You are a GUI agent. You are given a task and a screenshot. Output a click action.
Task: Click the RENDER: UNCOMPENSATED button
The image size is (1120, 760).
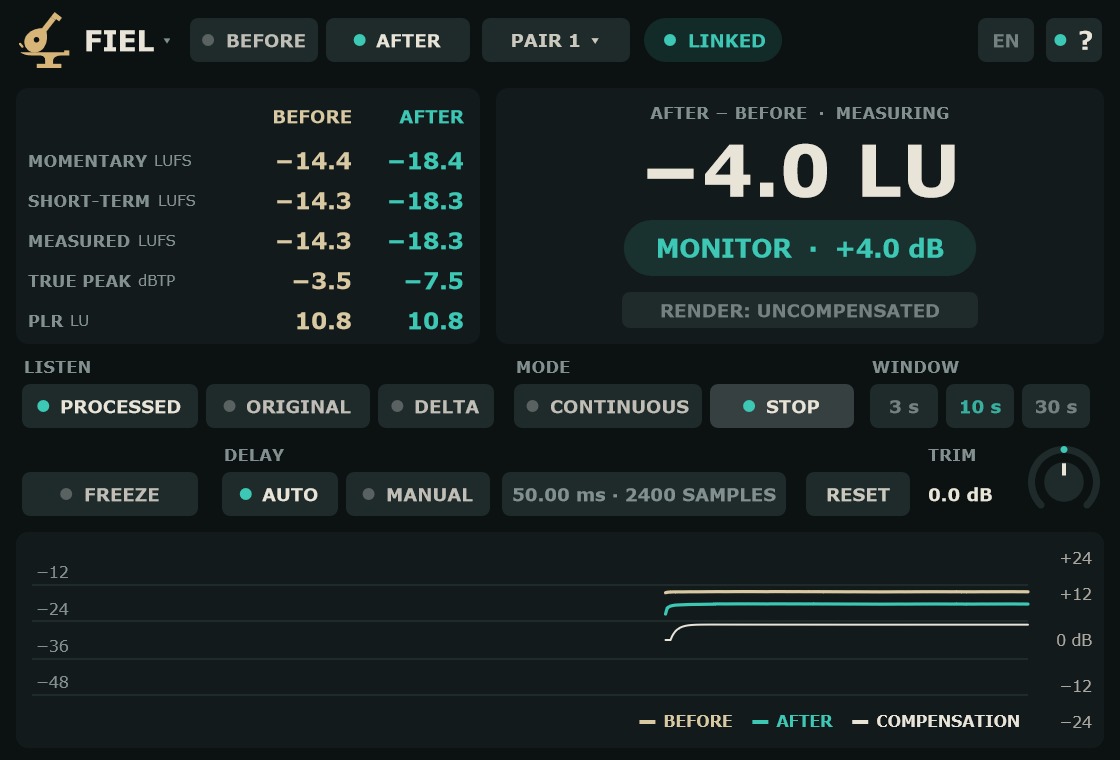[x=800, y=311]
